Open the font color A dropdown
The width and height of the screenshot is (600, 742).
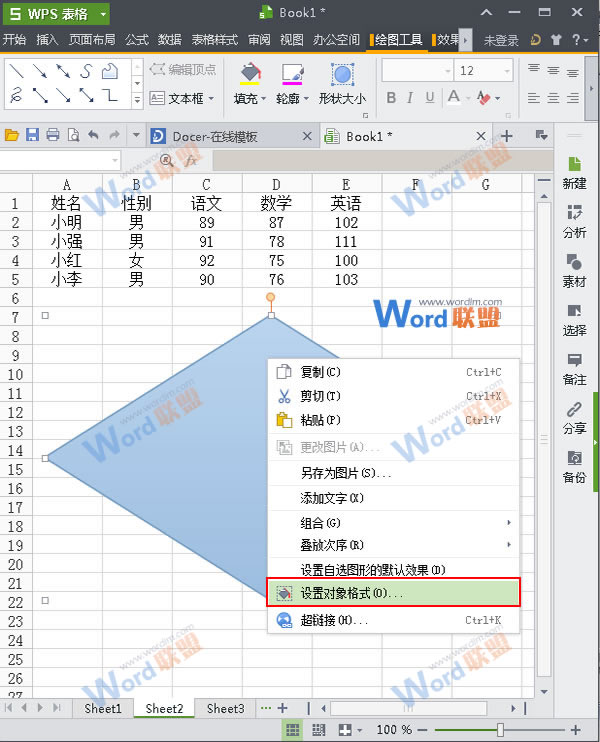click(x=468, y=98)
